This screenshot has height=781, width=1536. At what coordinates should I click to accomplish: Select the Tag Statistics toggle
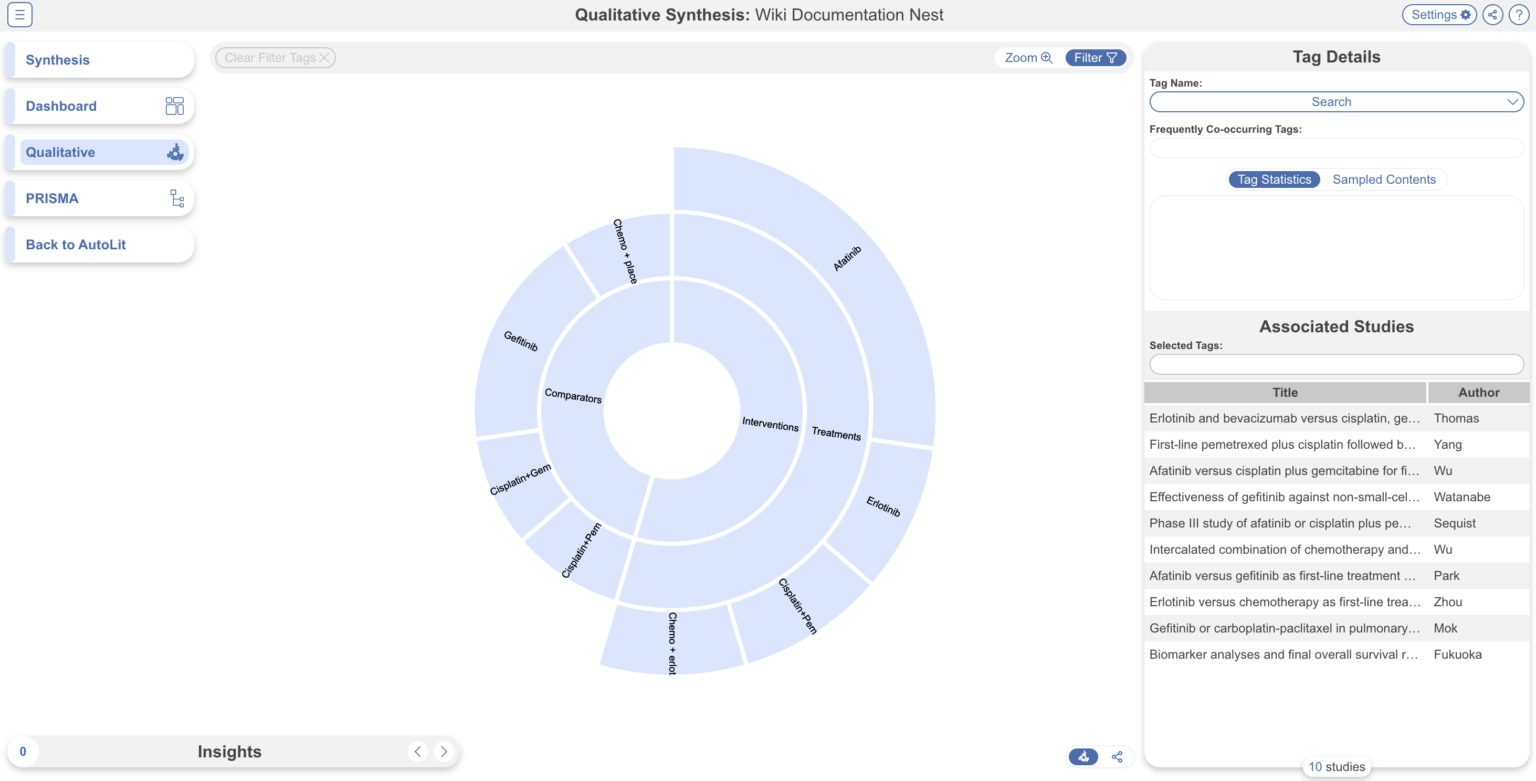[x=1274, y=179]
